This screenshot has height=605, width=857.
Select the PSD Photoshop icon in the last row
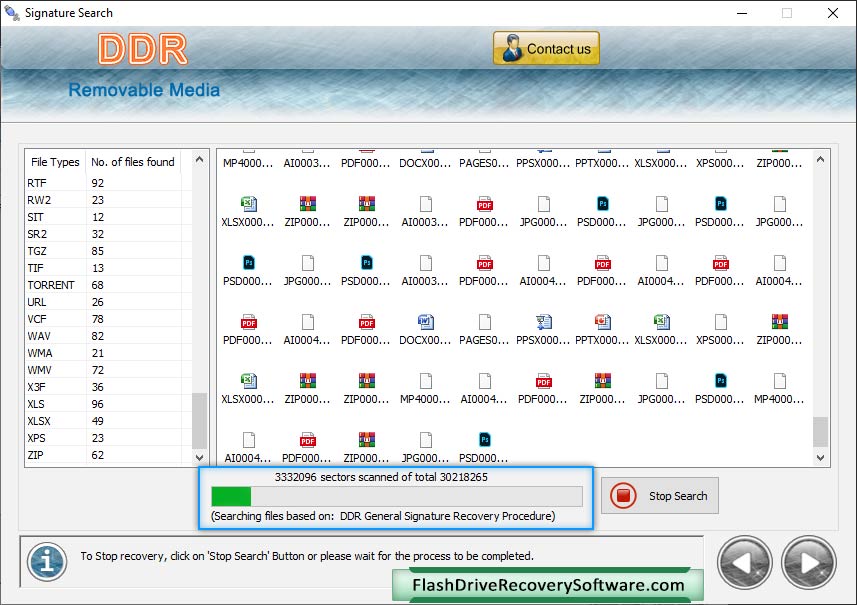[484, 440]
